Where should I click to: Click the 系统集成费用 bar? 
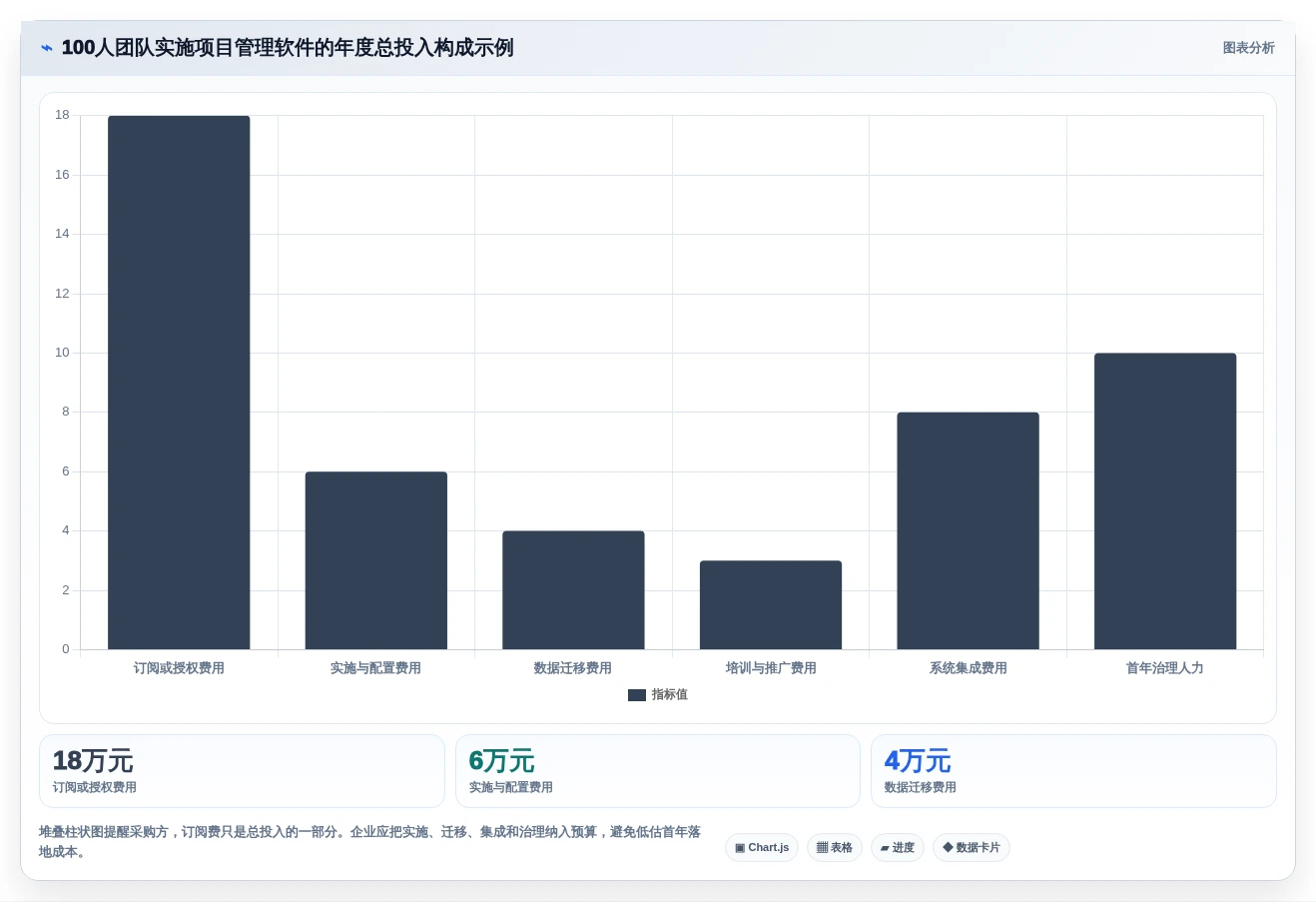click(968, 530)
